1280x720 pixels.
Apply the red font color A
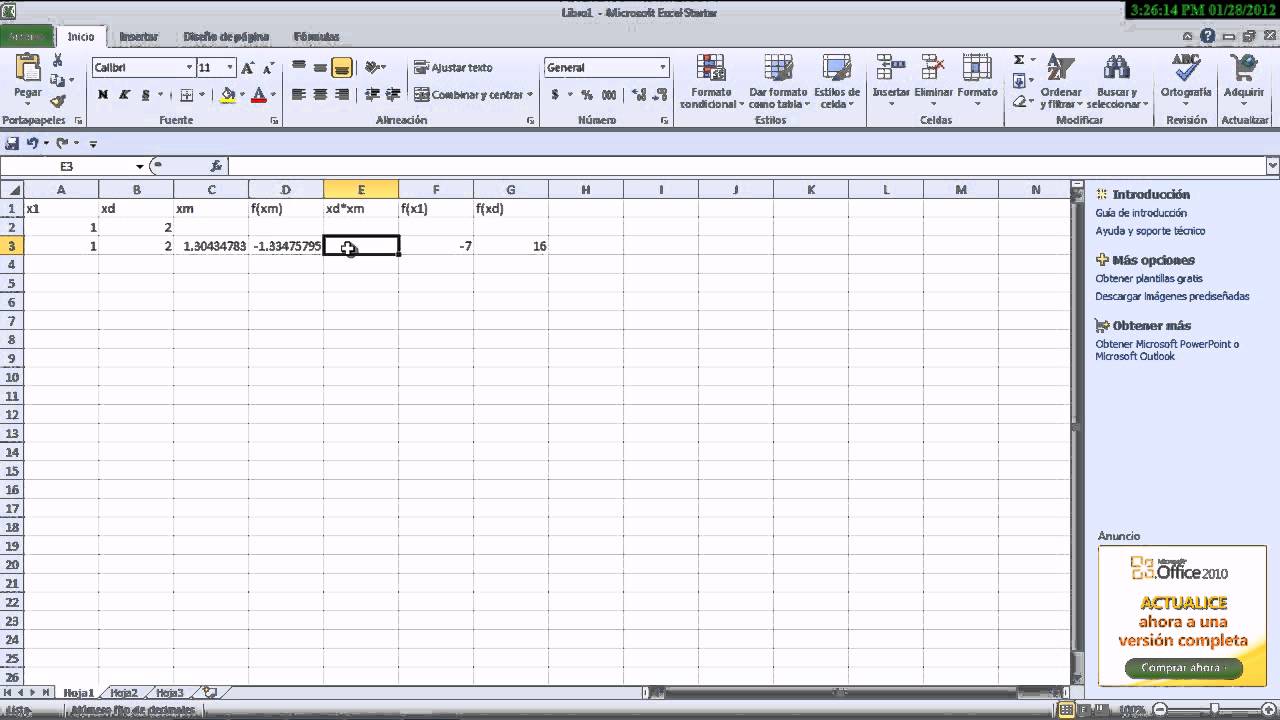pos(259,95)
